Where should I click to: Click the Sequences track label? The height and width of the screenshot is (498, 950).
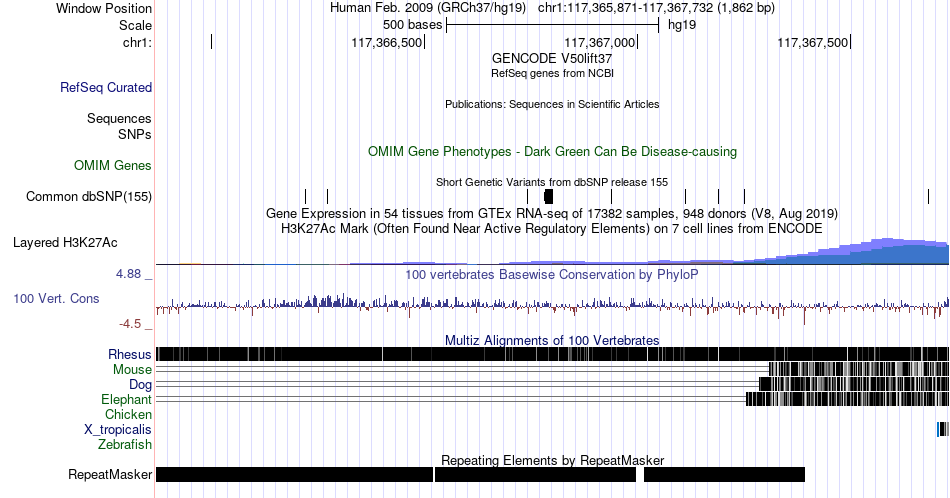point(119,118)
